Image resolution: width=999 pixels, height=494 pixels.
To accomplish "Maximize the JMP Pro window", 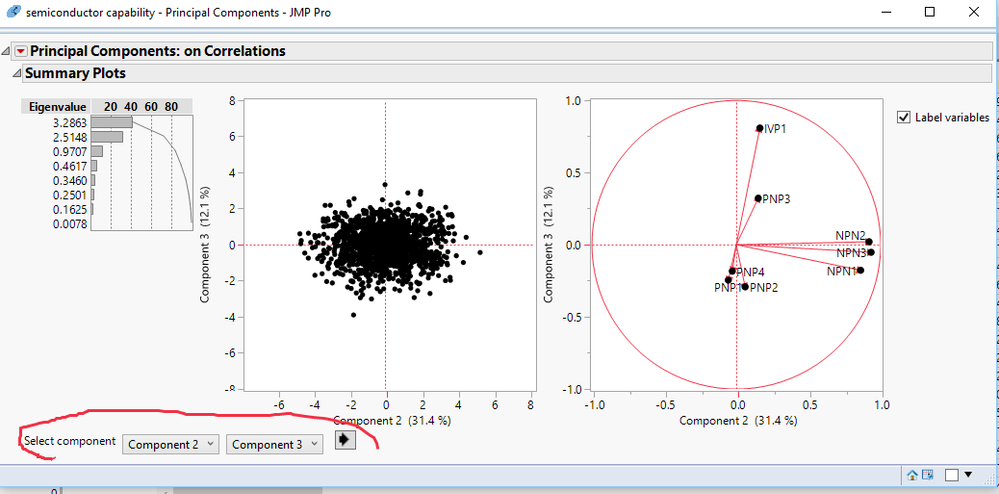I will click(x=930, y=12).
